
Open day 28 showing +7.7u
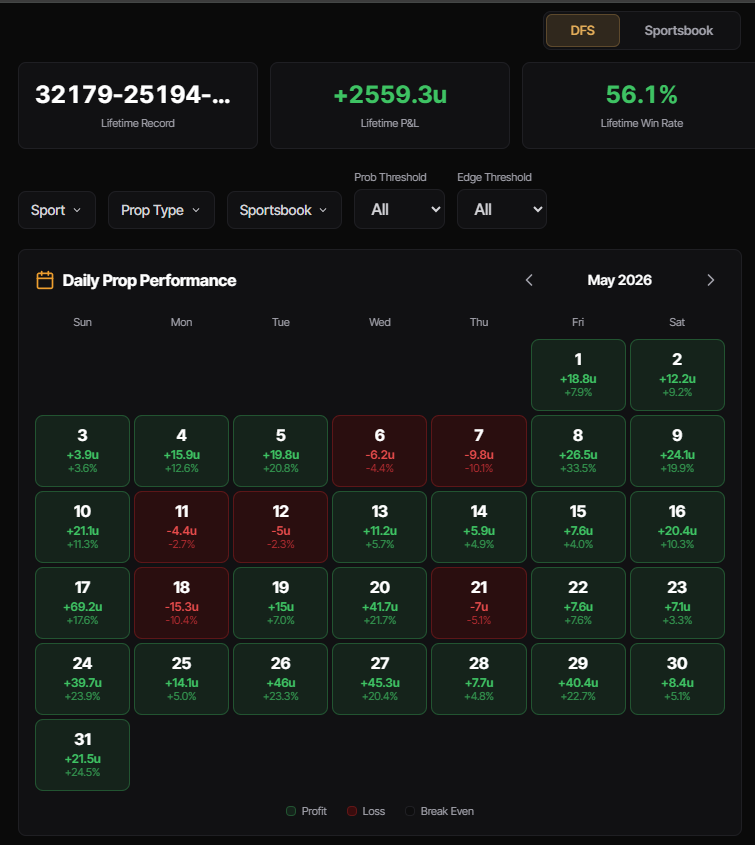point(479,679)
